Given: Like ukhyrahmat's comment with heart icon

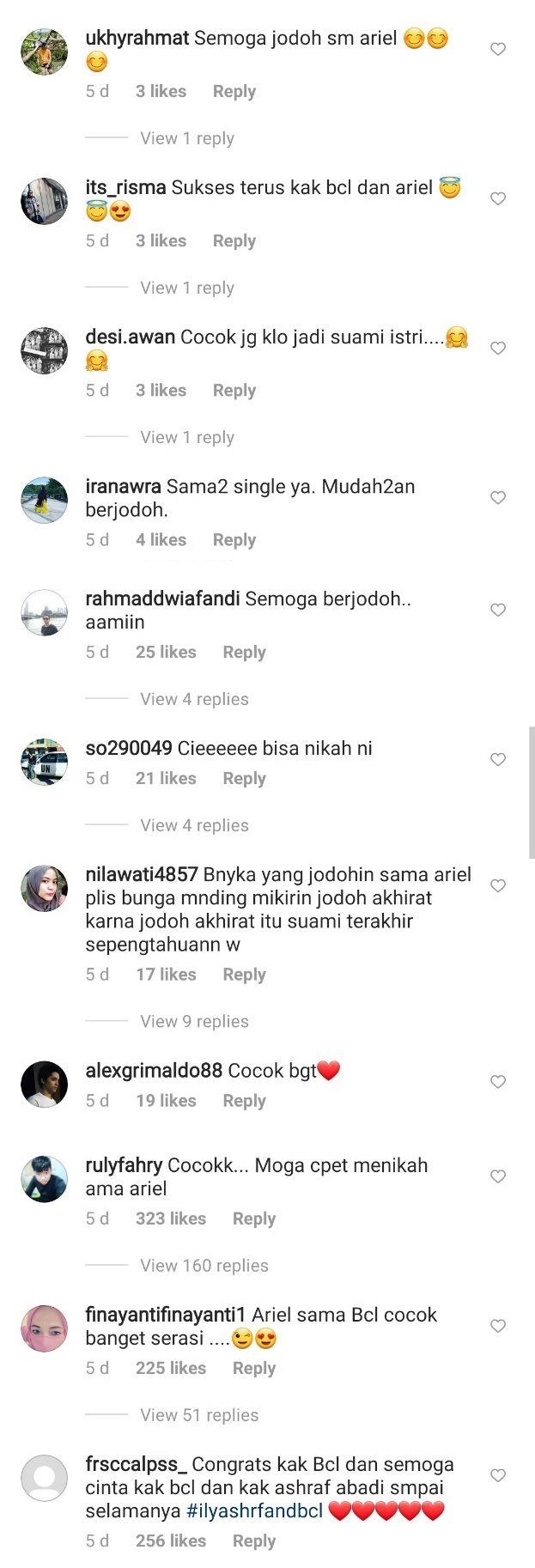Looking at the screenshot, I should pos(497,49).
